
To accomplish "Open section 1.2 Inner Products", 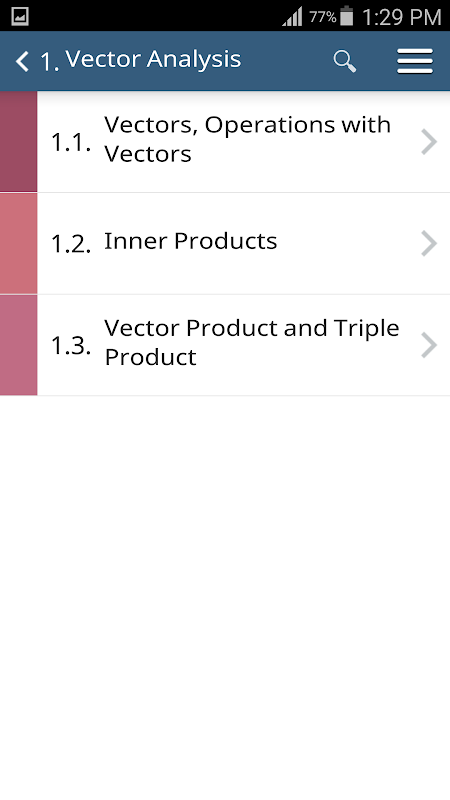I will [243, 243].
